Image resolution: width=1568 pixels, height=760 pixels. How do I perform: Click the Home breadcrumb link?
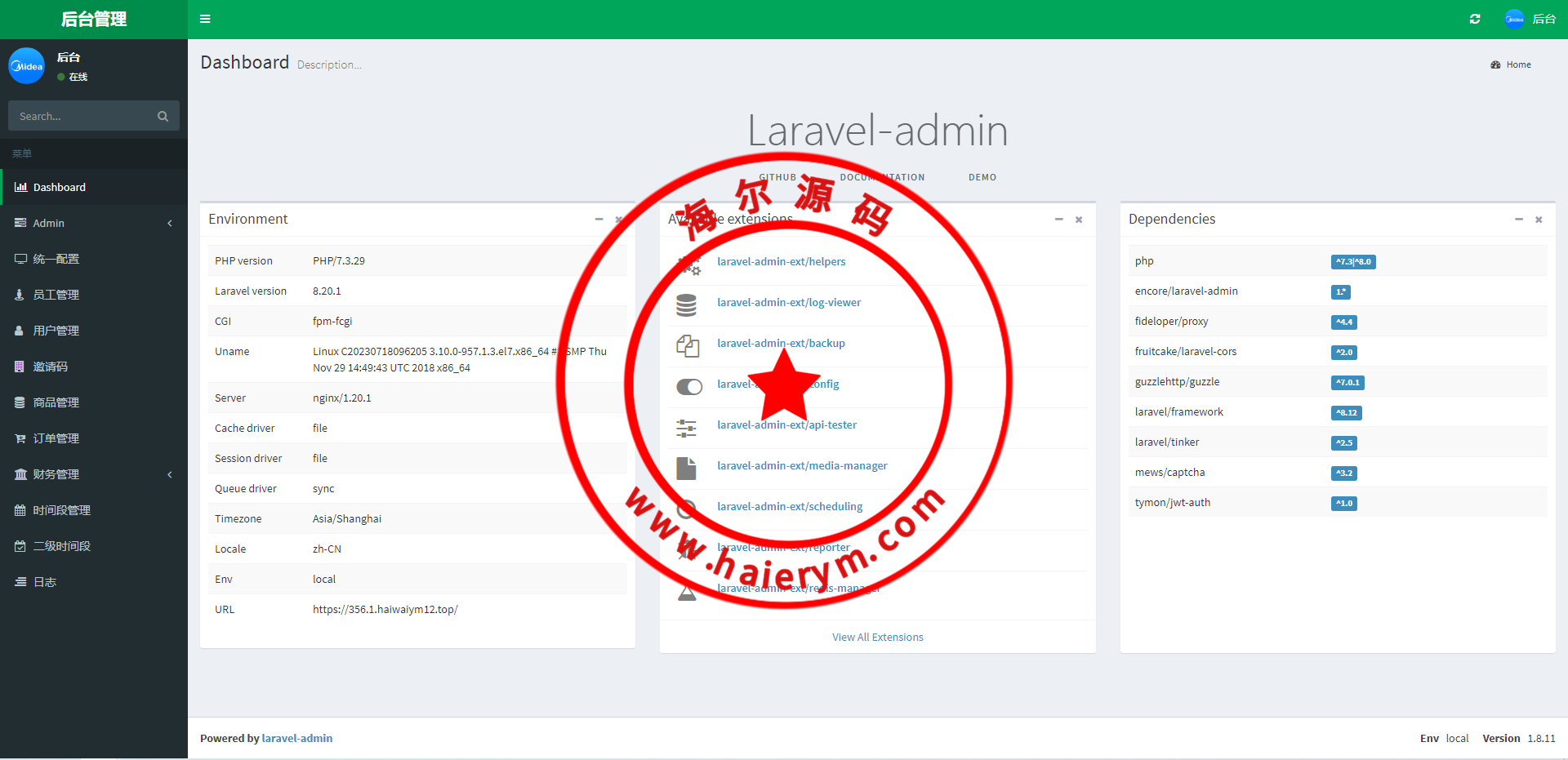point(1518,64)
